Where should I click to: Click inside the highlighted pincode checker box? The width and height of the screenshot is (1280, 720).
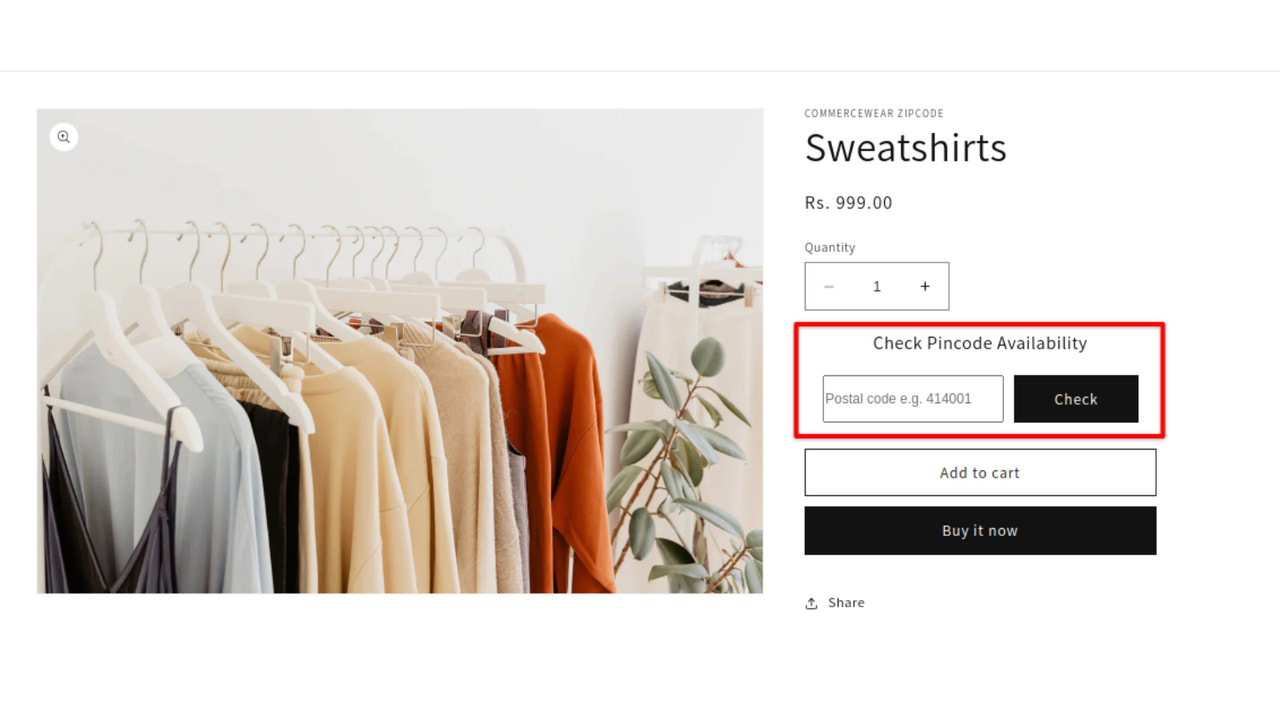[x=980, y=380]
